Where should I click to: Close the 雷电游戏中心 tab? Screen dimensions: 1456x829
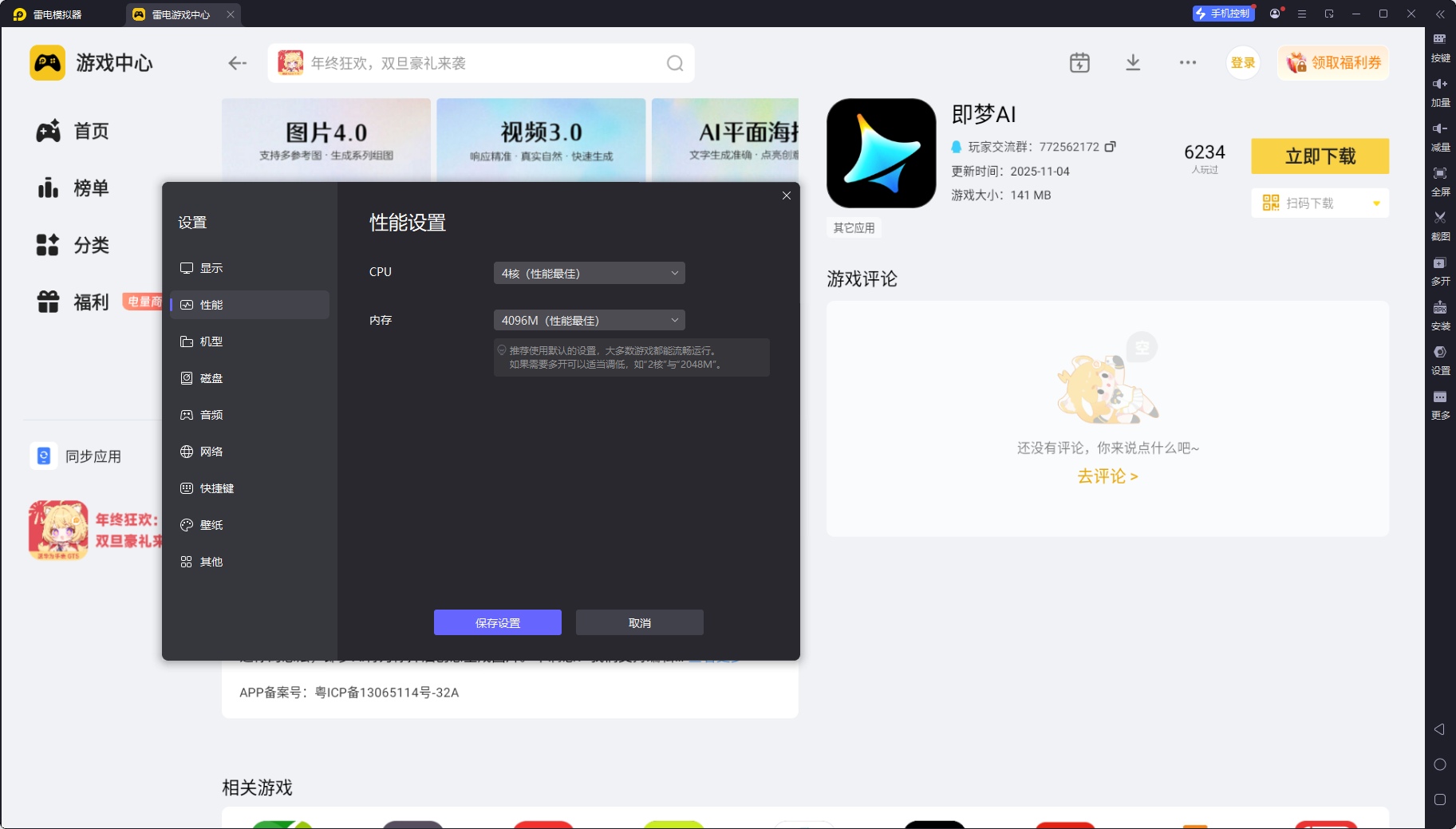(x=231, y=14)
